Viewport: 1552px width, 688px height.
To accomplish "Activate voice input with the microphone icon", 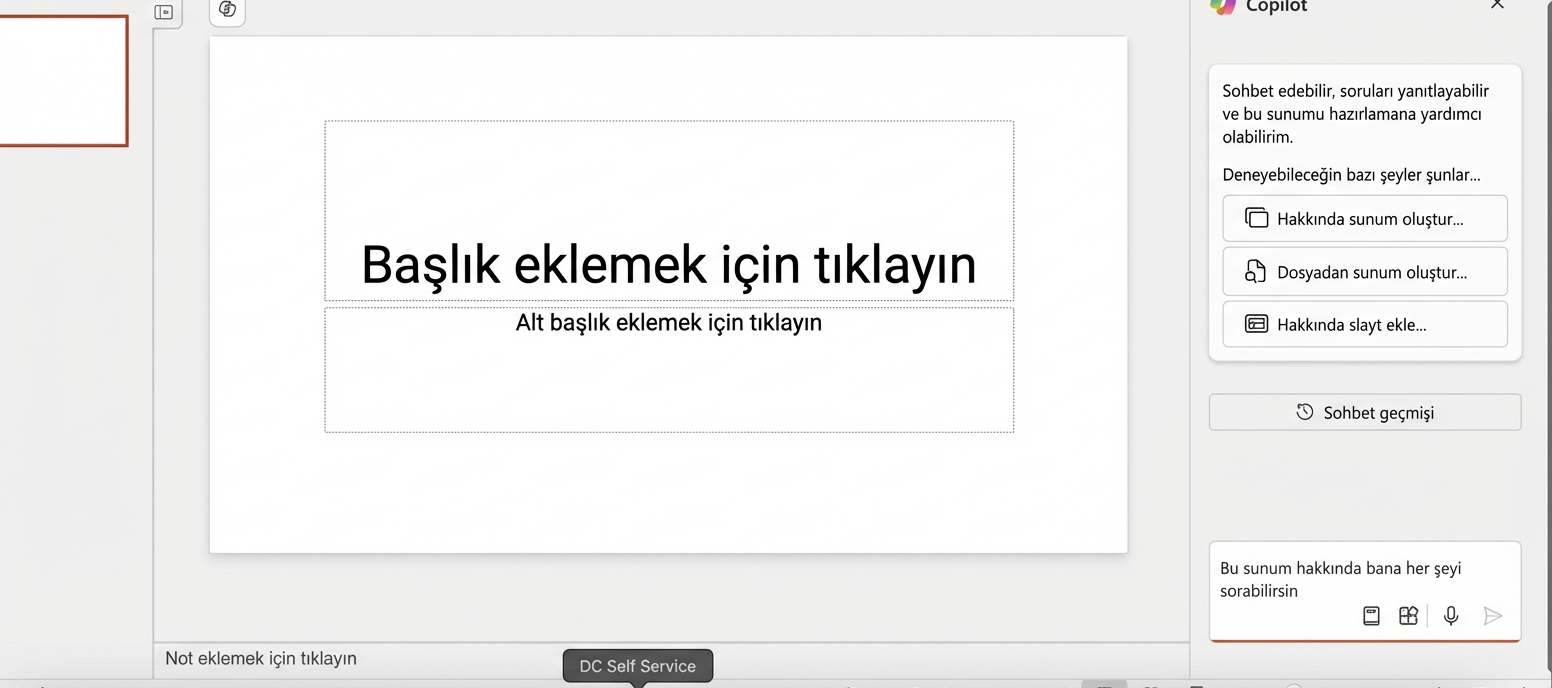I will point(1450,616).
